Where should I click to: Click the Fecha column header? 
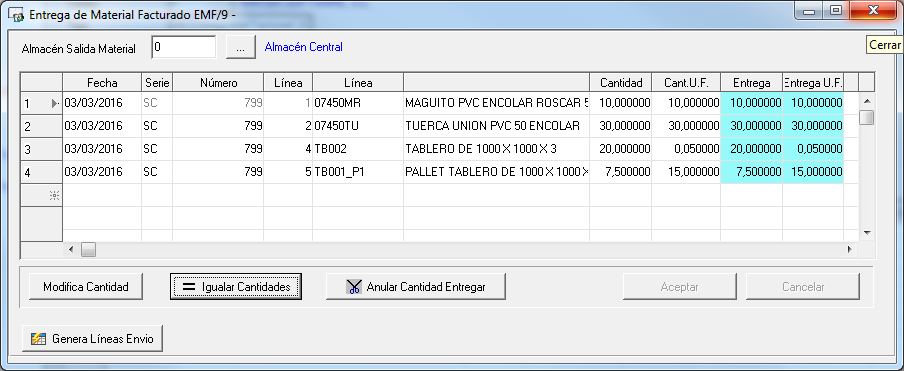pyautogui.click(x=102, y=83)
